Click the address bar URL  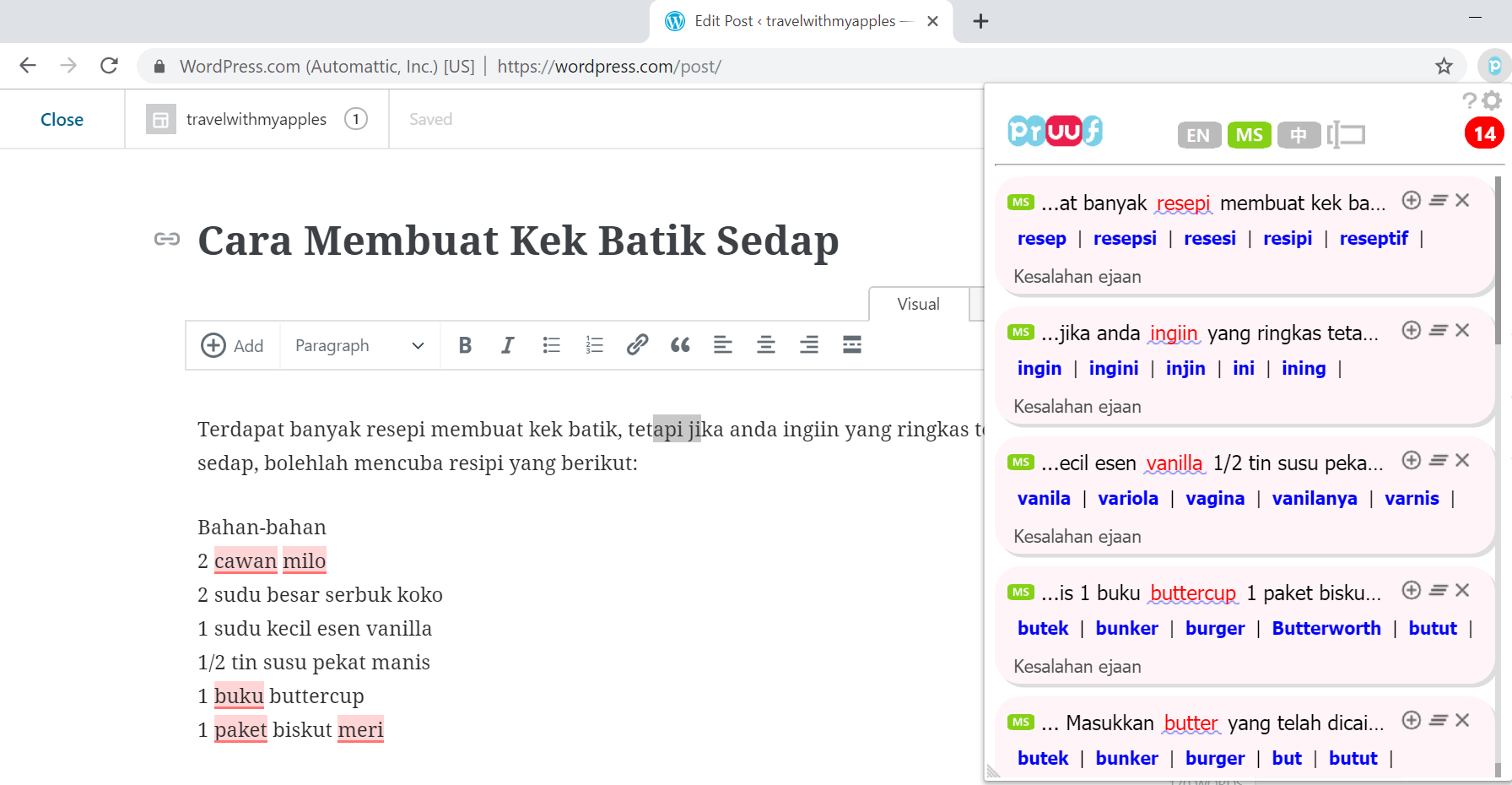[x=609, y=67]
